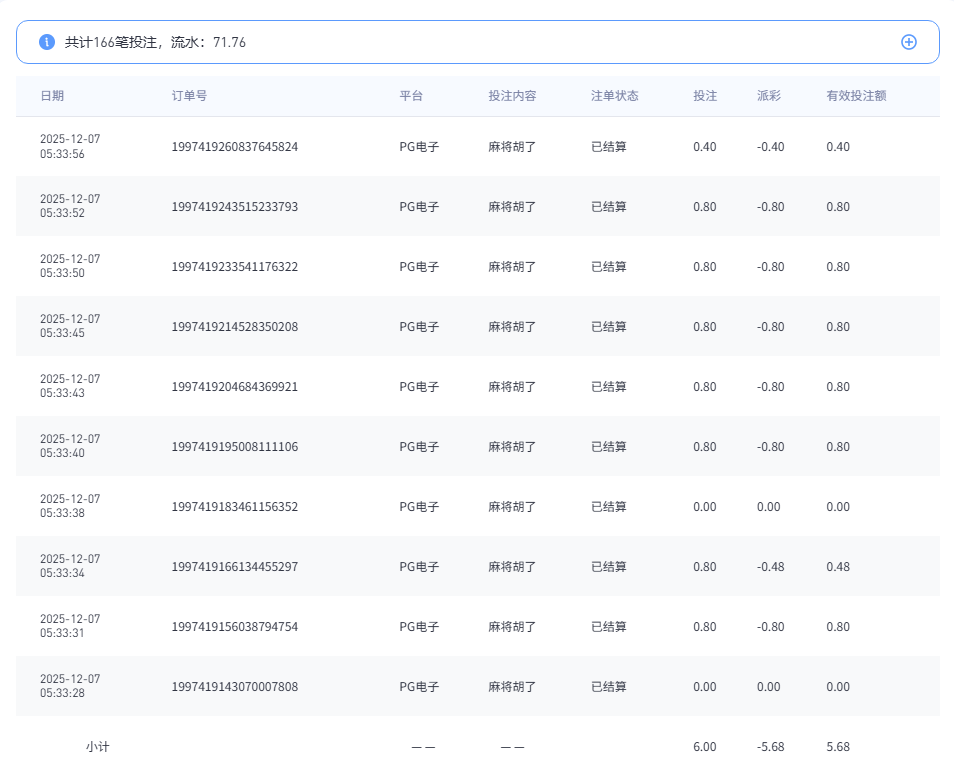
Task: Click order number 1997419214528350208
Action: [235, 327]
